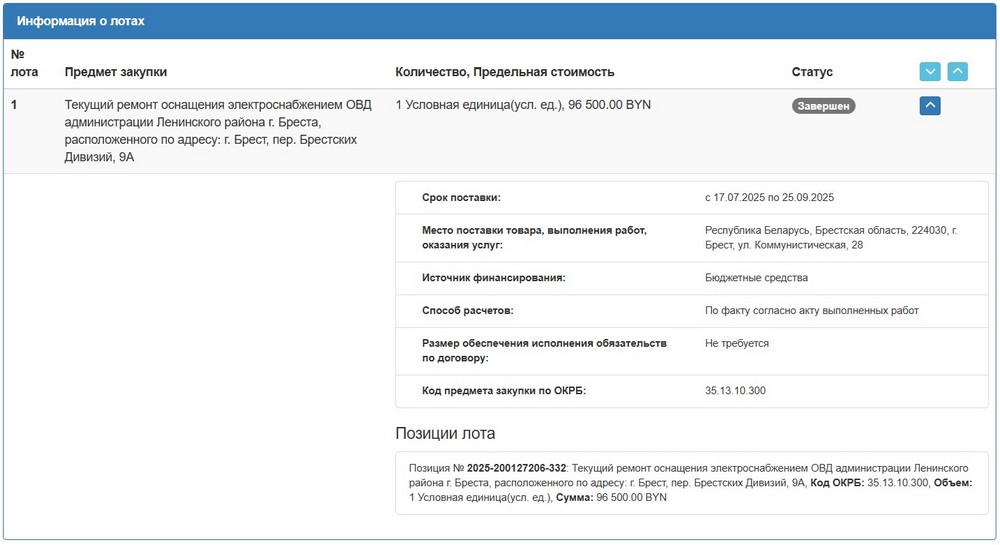This screenshot has width=1000, height=545.
Task: Click the "№ лота" column header
Action: pos(23,63)
